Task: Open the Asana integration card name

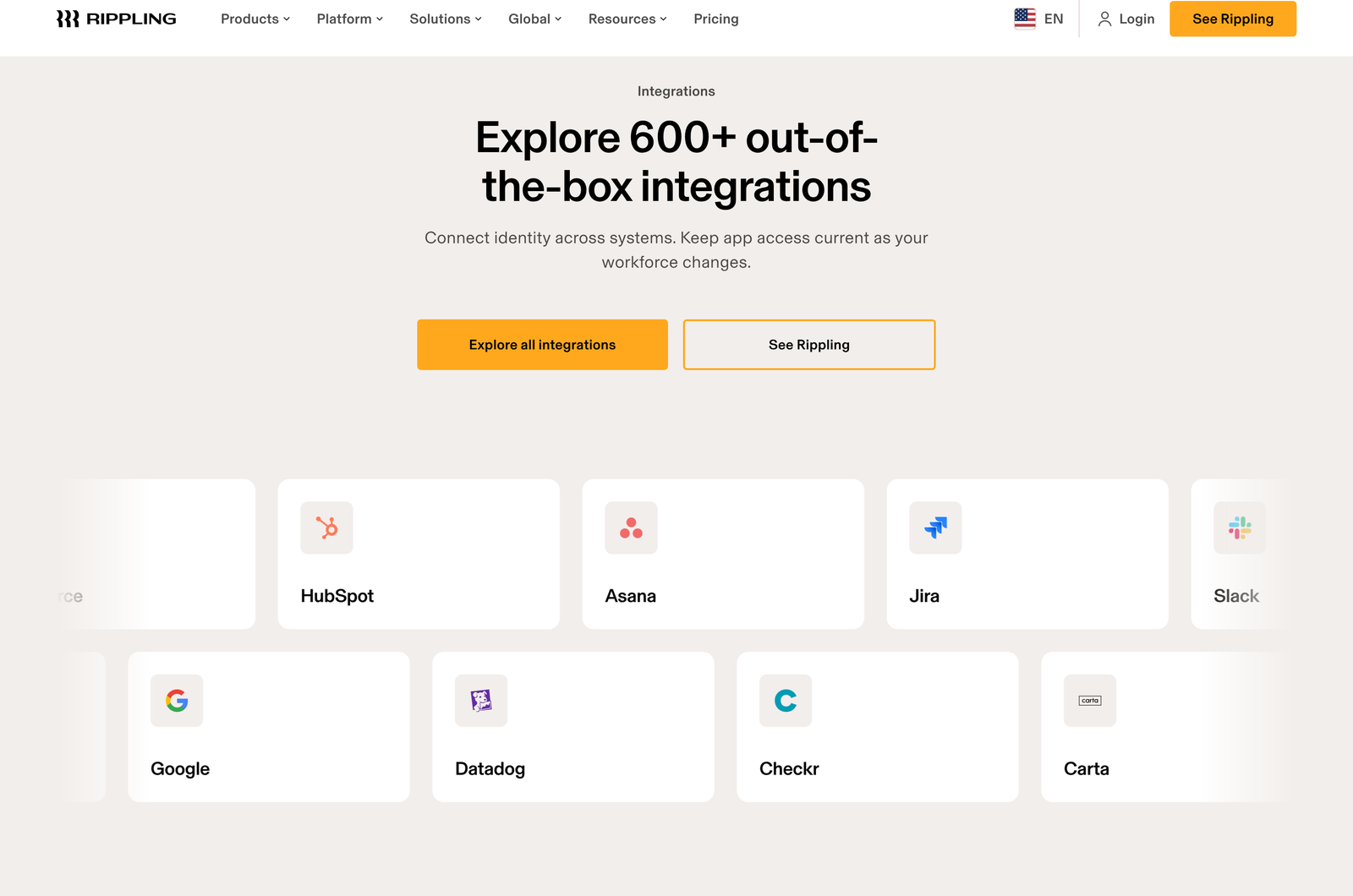Action: [x=631, y=596]
